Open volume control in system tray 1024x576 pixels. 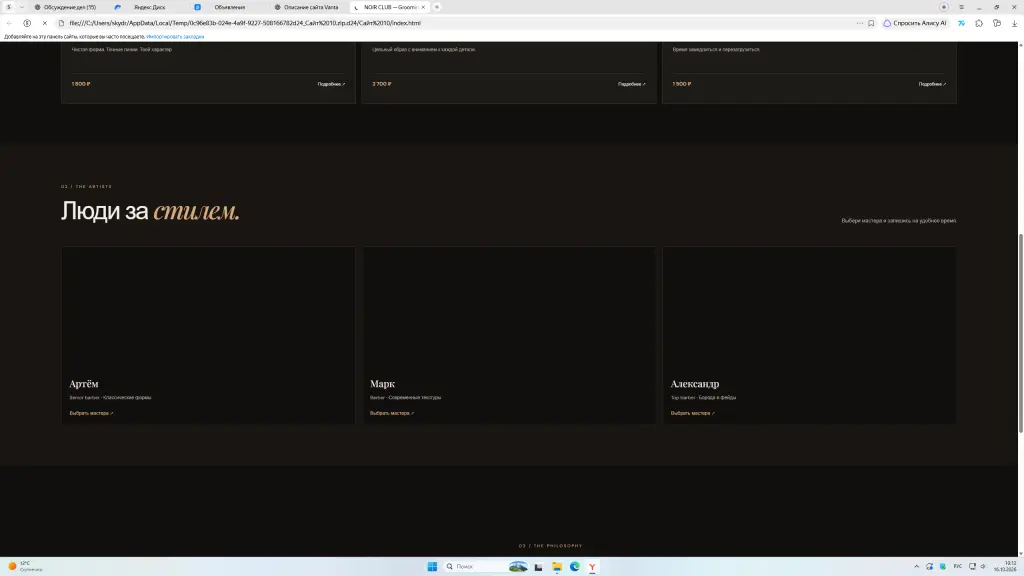[x=983, y=566]
